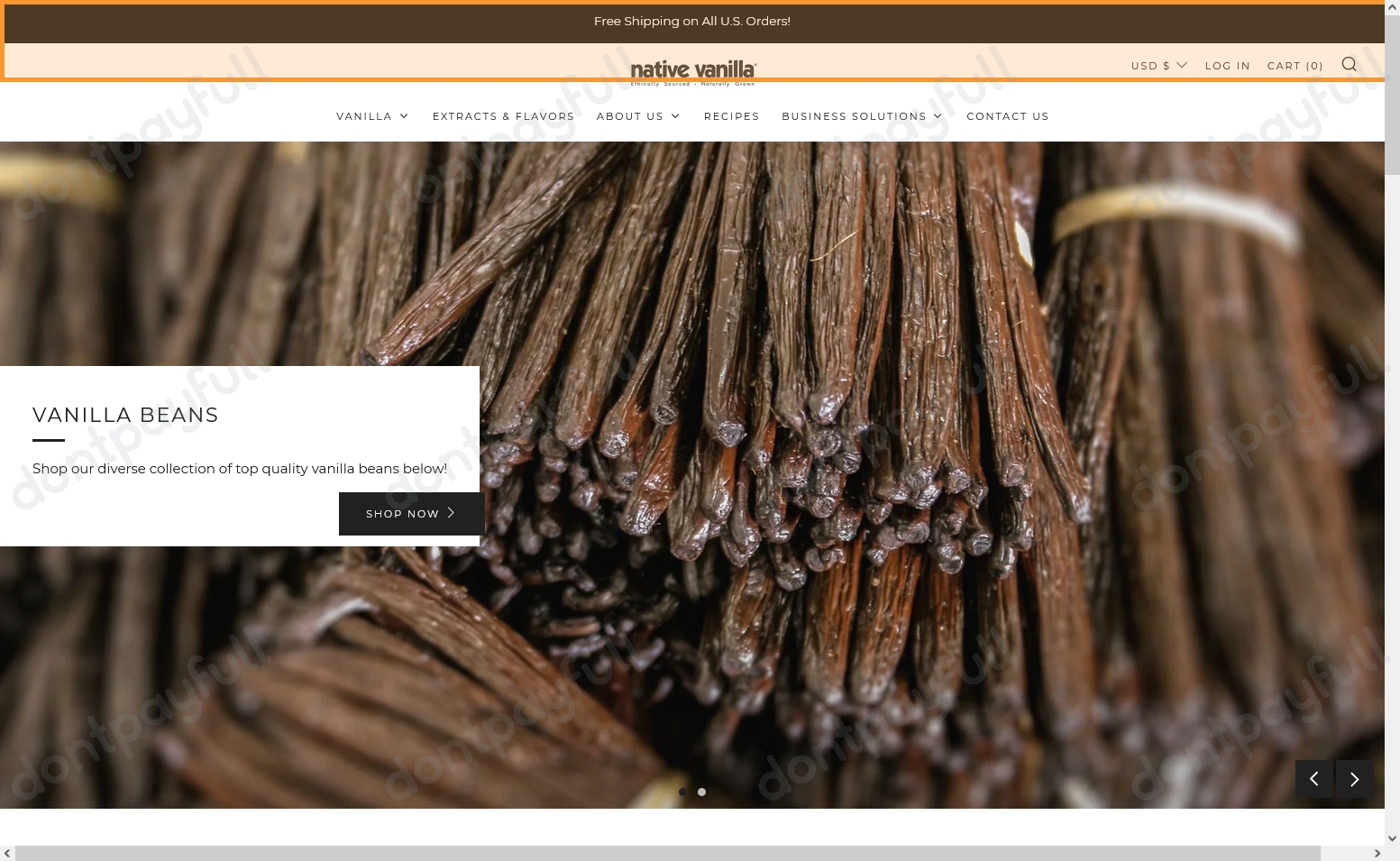Click the Native Vanilla logo
This screenshot has height=861, width=1400.
click(x=692, y=71)
